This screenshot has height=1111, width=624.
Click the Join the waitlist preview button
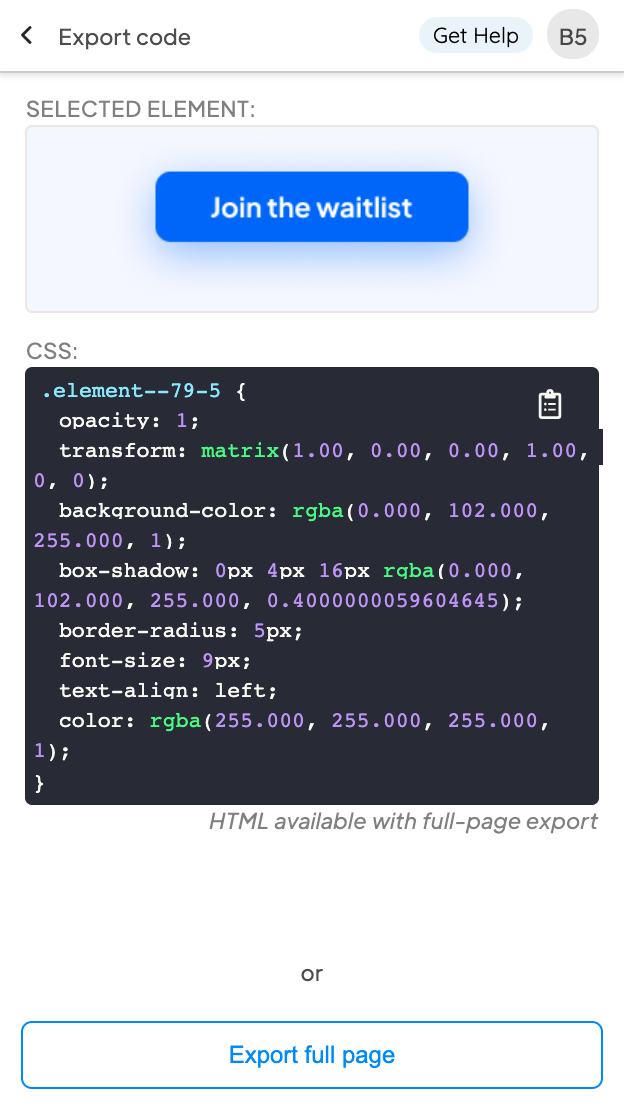pos(312,207)
